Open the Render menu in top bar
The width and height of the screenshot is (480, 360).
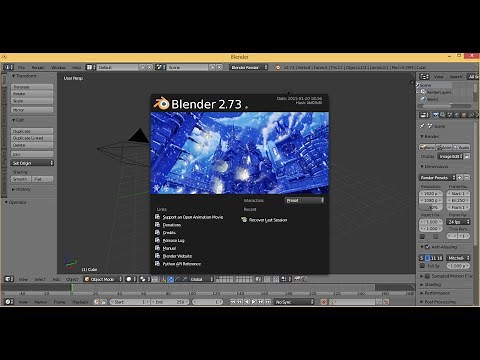(38, 67)
